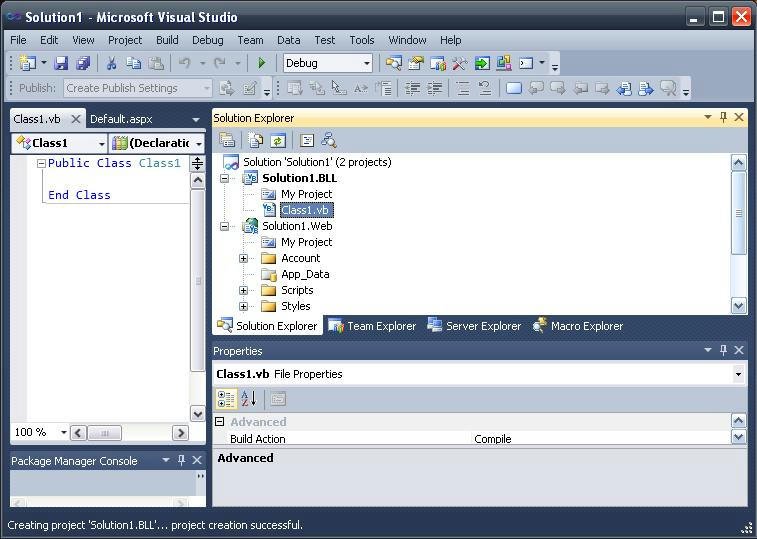Image resolution: width=757 pixels, height=539 pixels.
Task: Click the Copy icon in the toolbar
Action: pos(133,63)
